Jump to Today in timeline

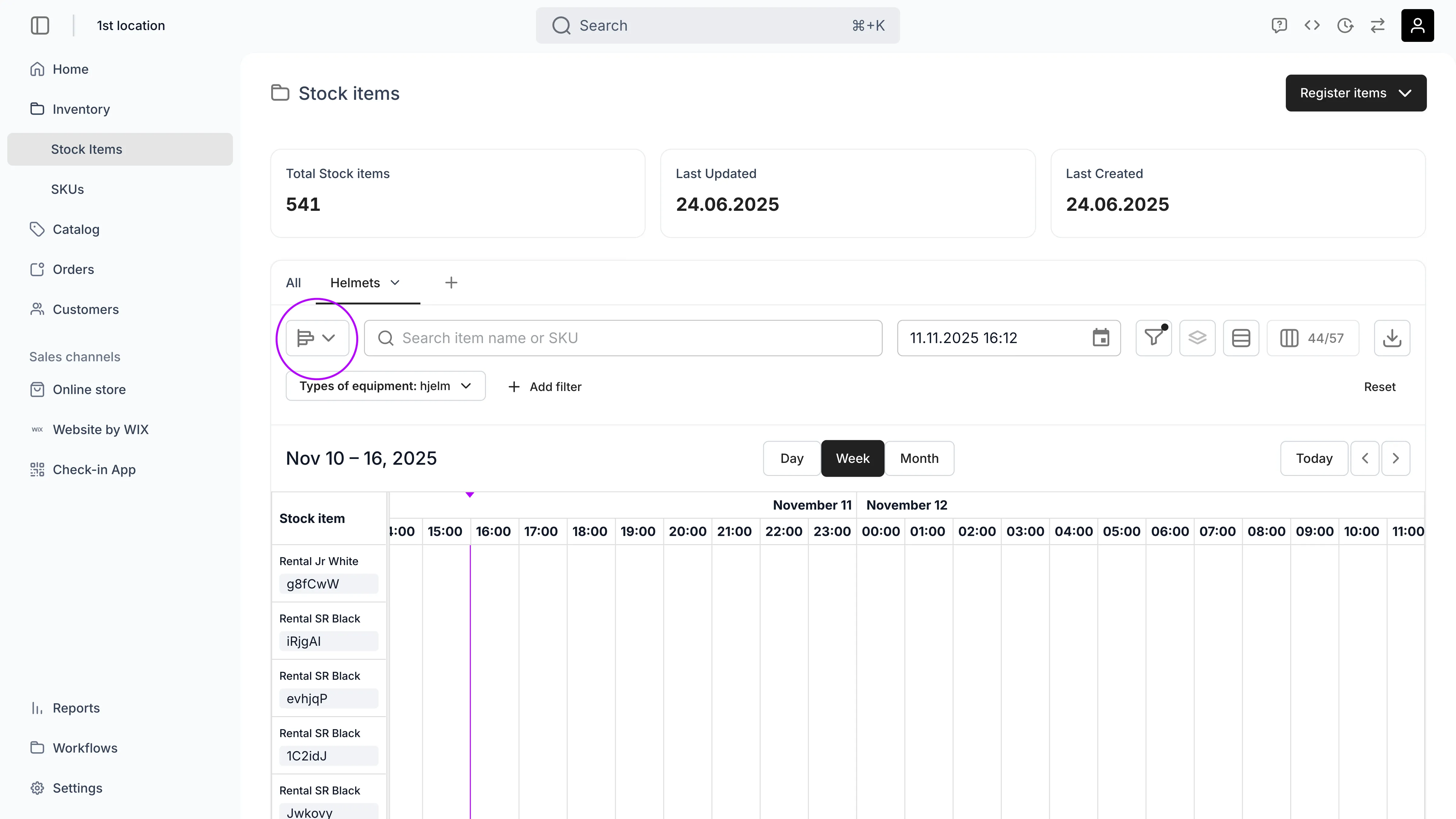click(x=1314, y=458)
